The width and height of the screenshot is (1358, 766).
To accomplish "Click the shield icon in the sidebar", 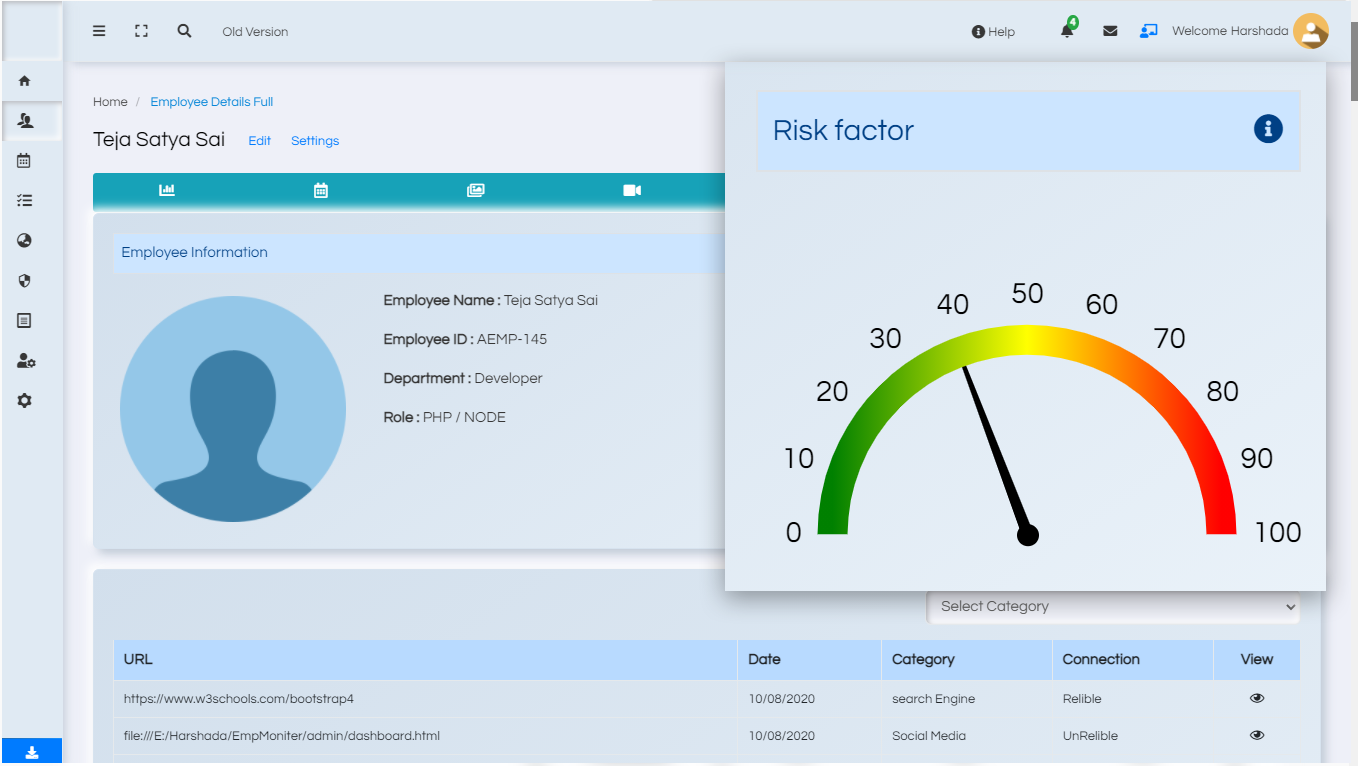I will 24,280.
